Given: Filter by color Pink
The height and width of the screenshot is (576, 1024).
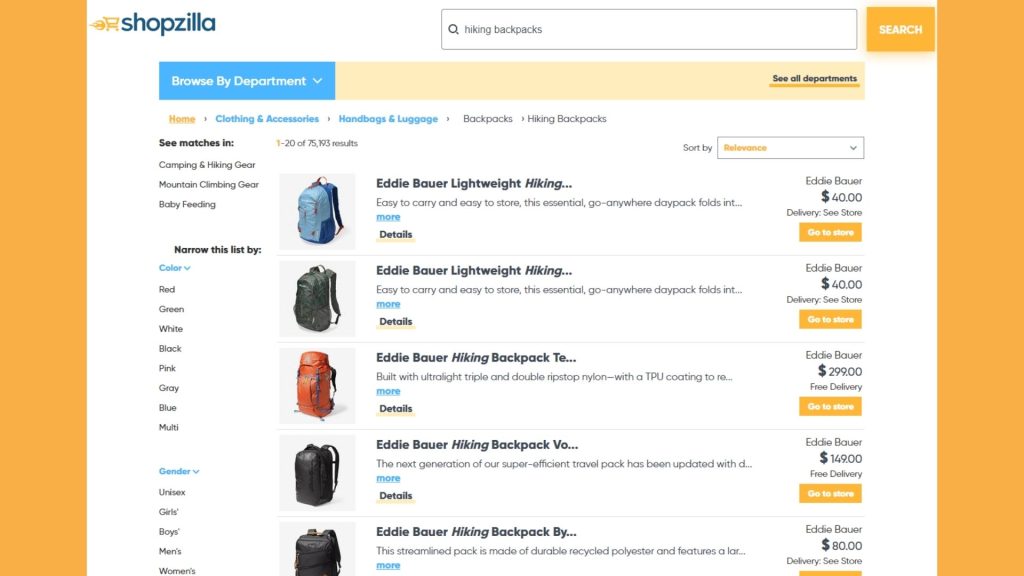Looking at the screenshot, I should (x=167, y=368).
